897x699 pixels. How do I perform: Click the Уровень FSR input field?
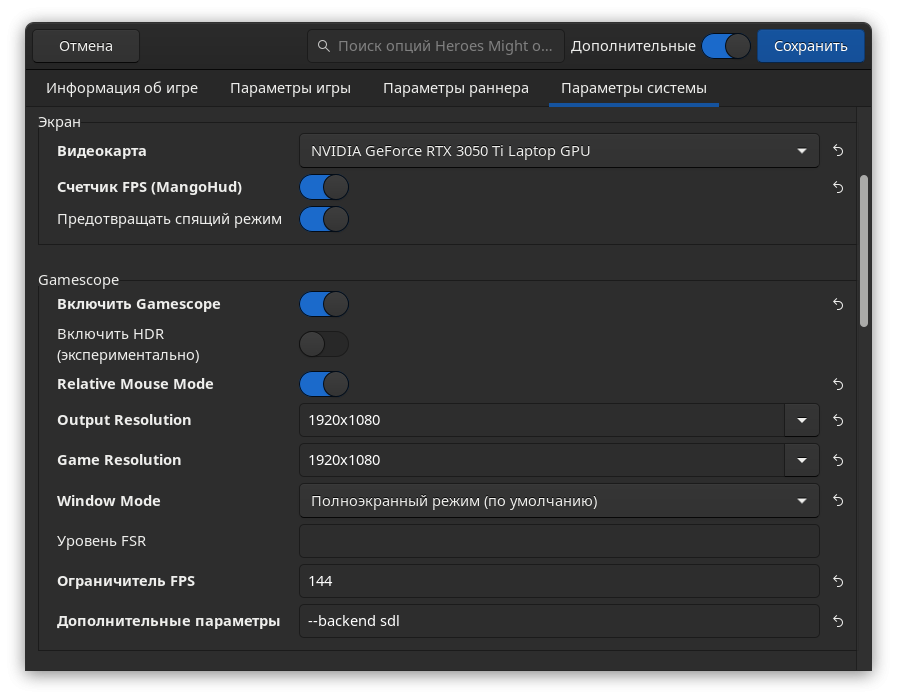[559, 541]
